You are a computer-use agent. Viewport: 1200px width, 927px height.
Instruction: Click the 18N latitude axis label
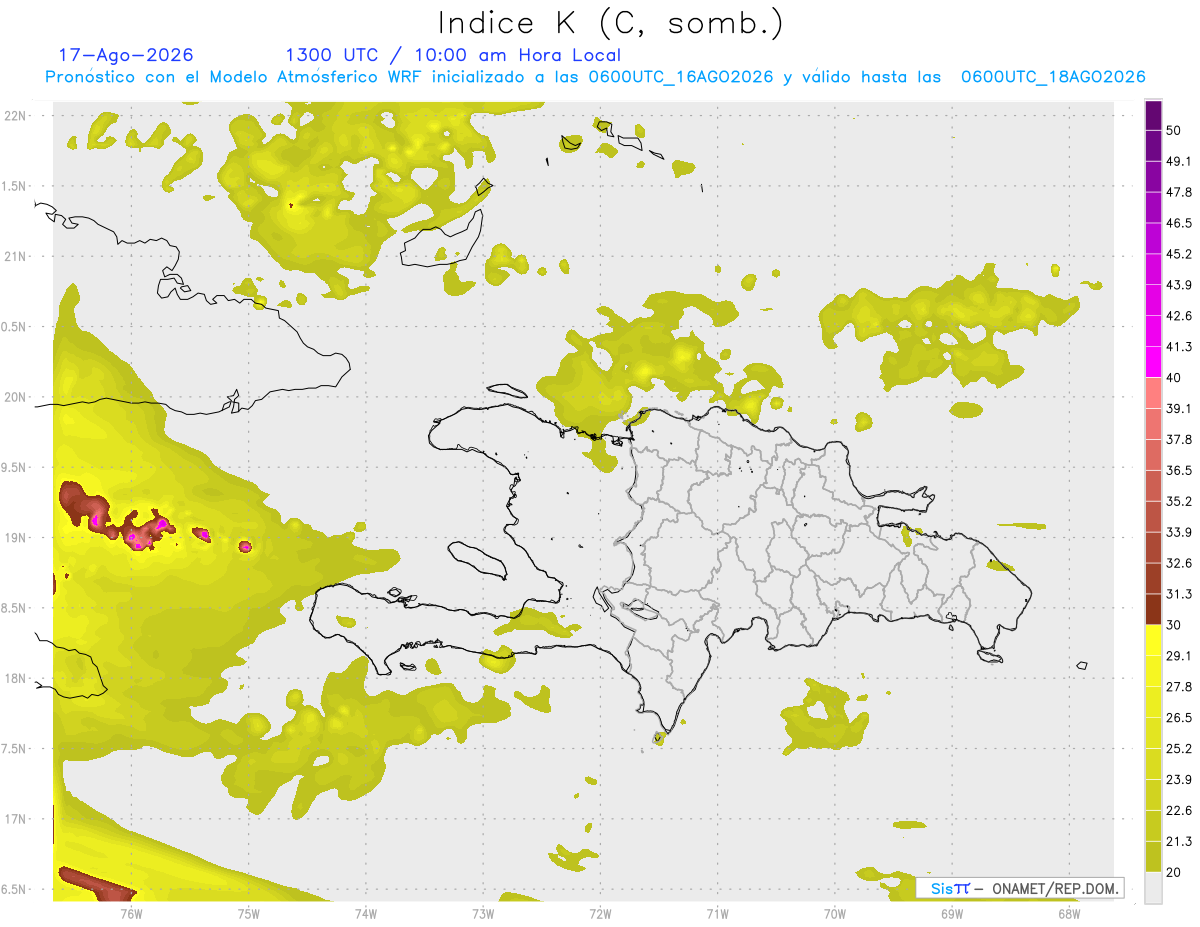coord(17,679)
